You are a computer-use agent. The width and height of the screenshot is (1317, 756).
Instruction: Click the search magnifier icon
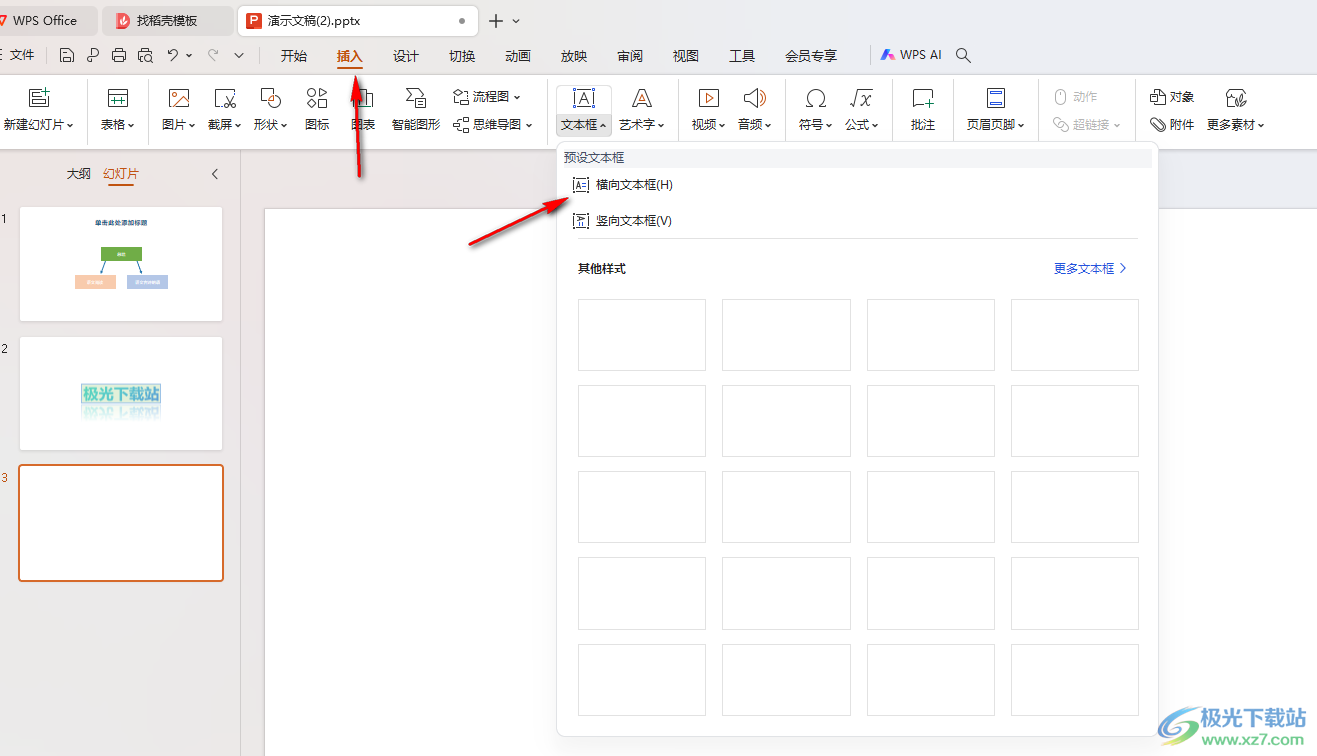pos(963,56)
